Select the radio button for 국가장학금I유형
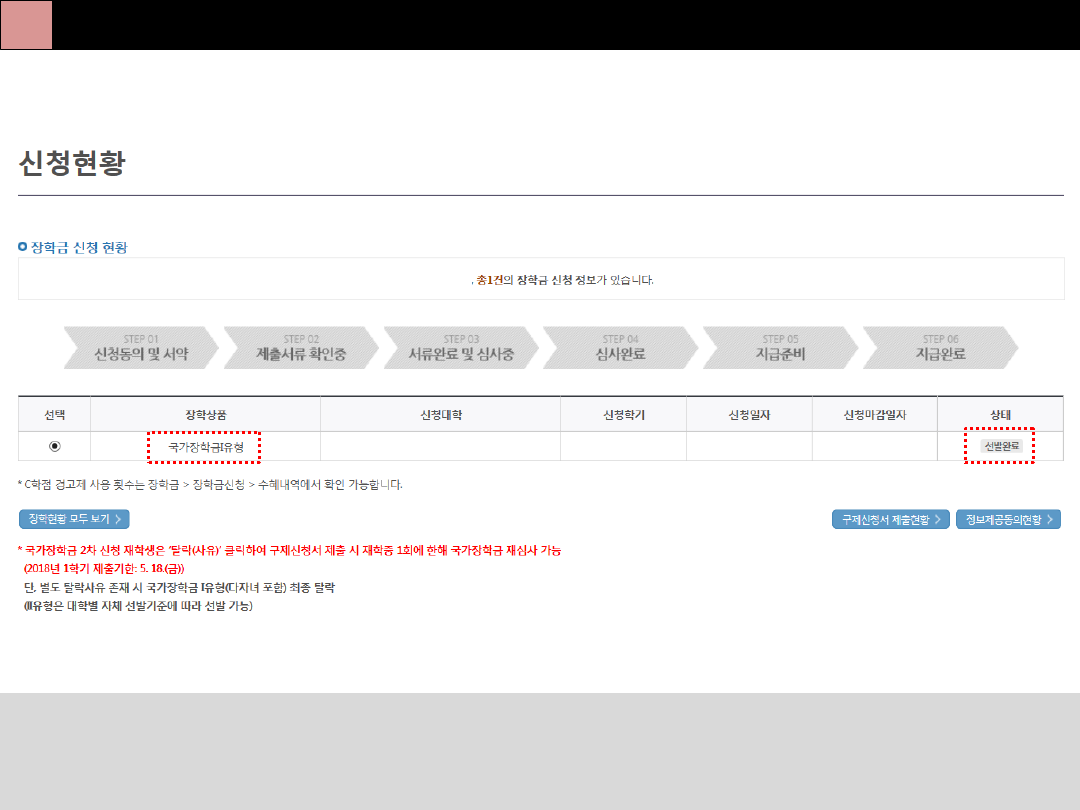 click(54, 446)
